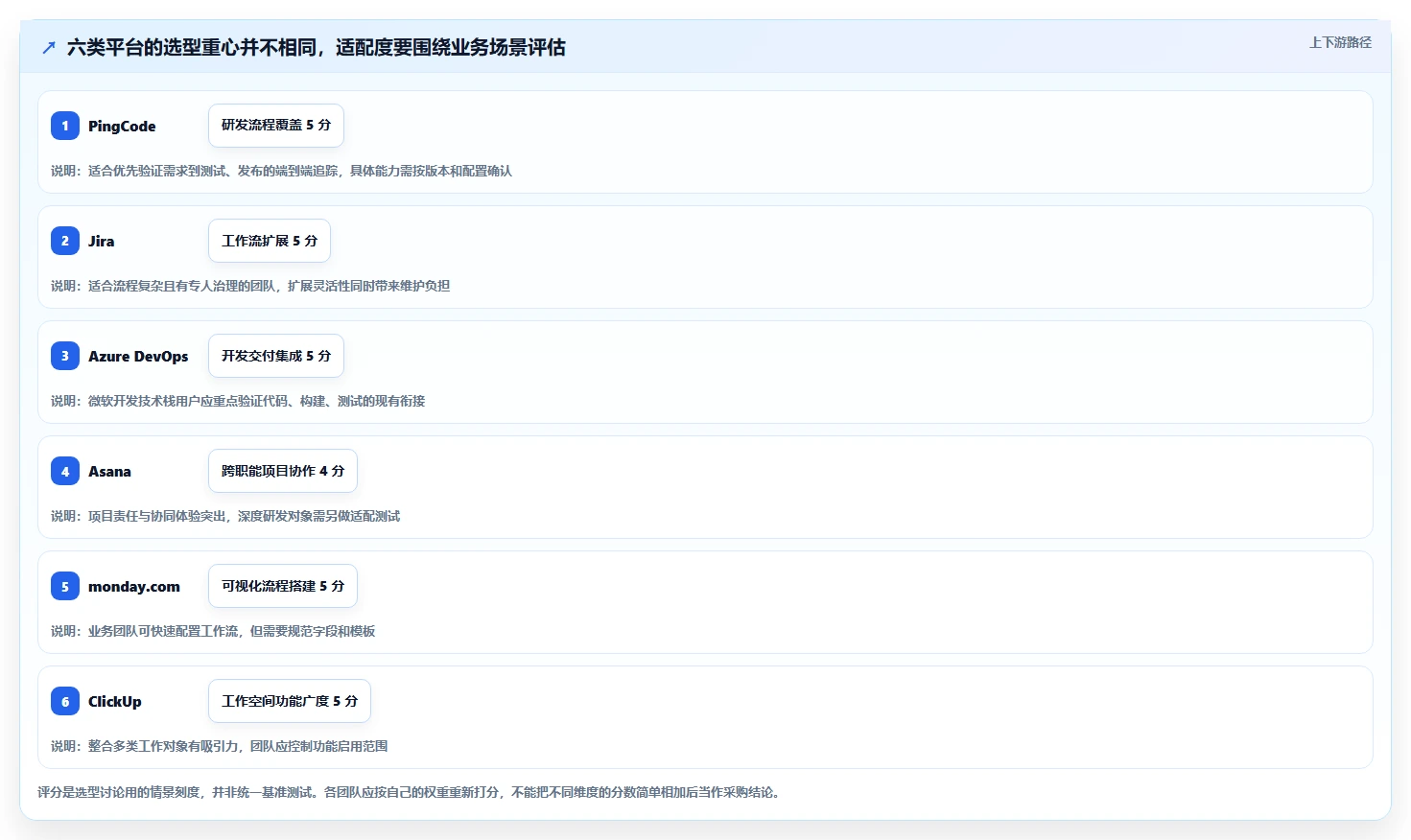Click the footer note starting 评分是选型讨论用的情景刻度
The width and height of the screenshot is (1411, 840).
411,792
